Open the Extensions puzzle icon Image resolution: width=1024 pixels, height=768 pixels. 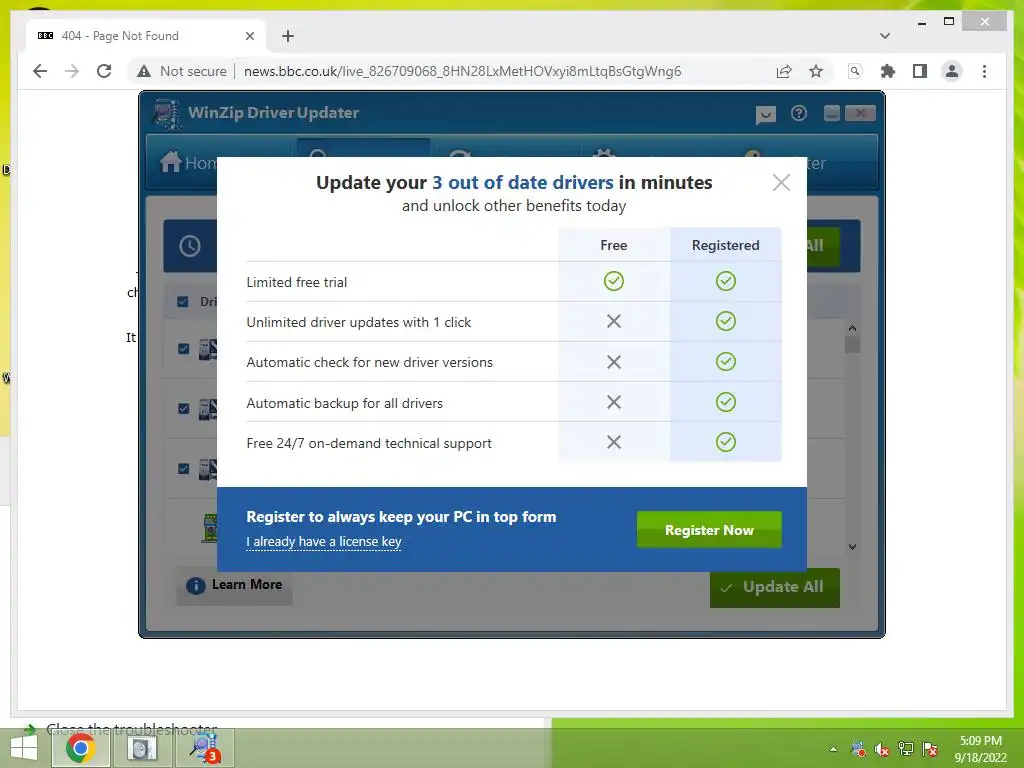(x=888, y=71)
